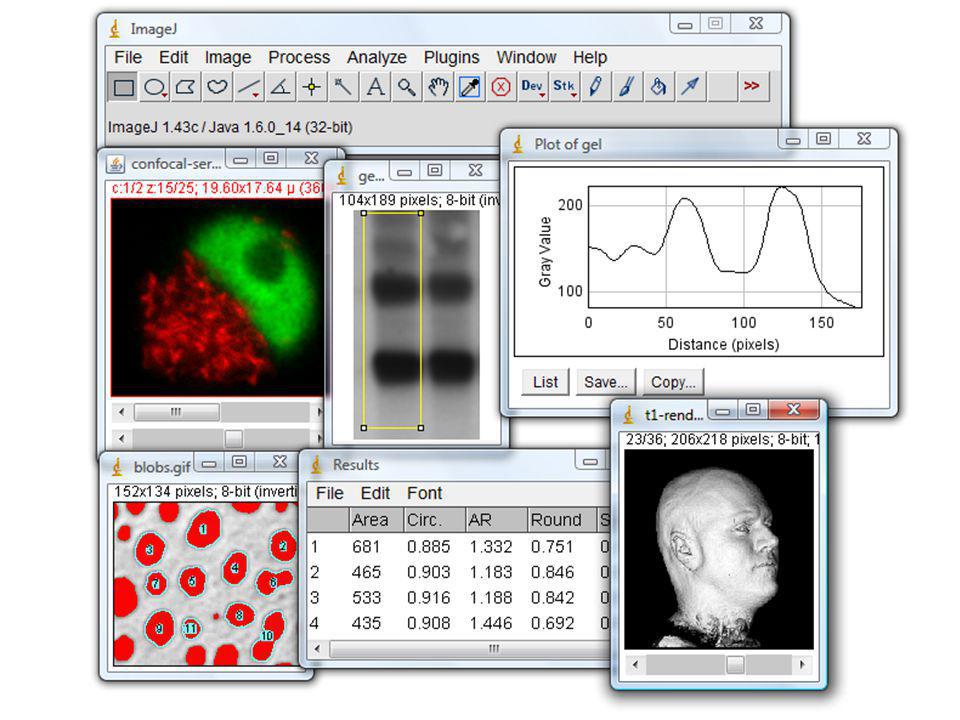Click the Area column header in Results
This screenshot has height=720, width=960.
coord(376,520)
